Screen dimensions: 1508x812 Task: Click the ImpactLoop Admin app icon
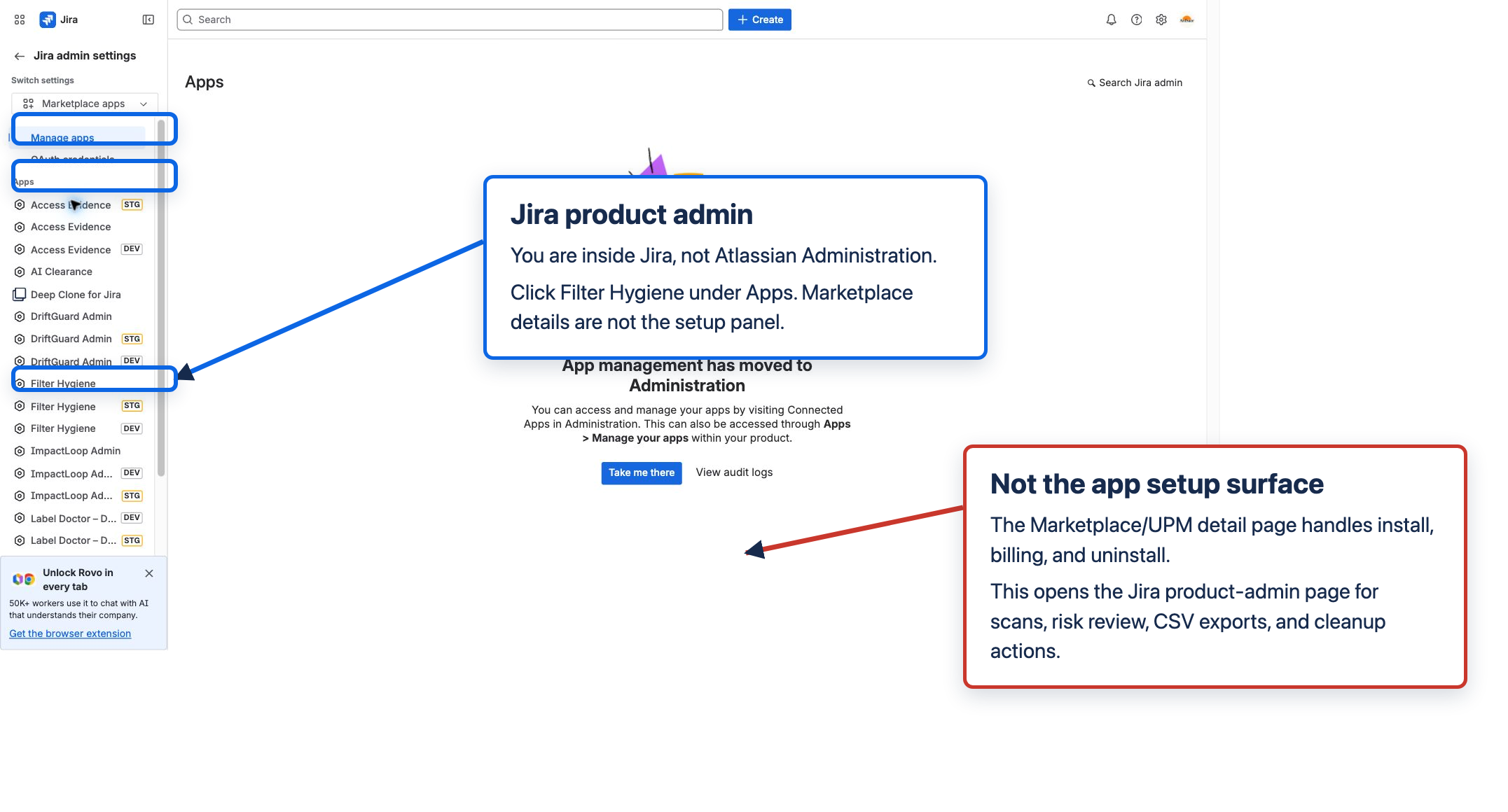[x=20, y=451]
